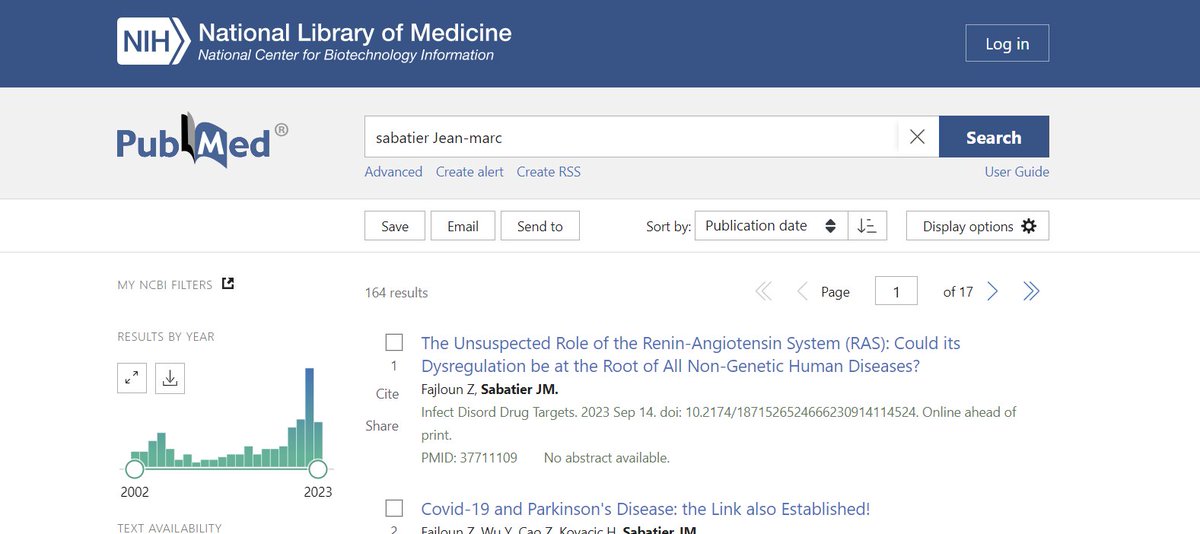The image size is (1200, 534).
Task: Open the Send to menu
Action: (x=540, y=226)
